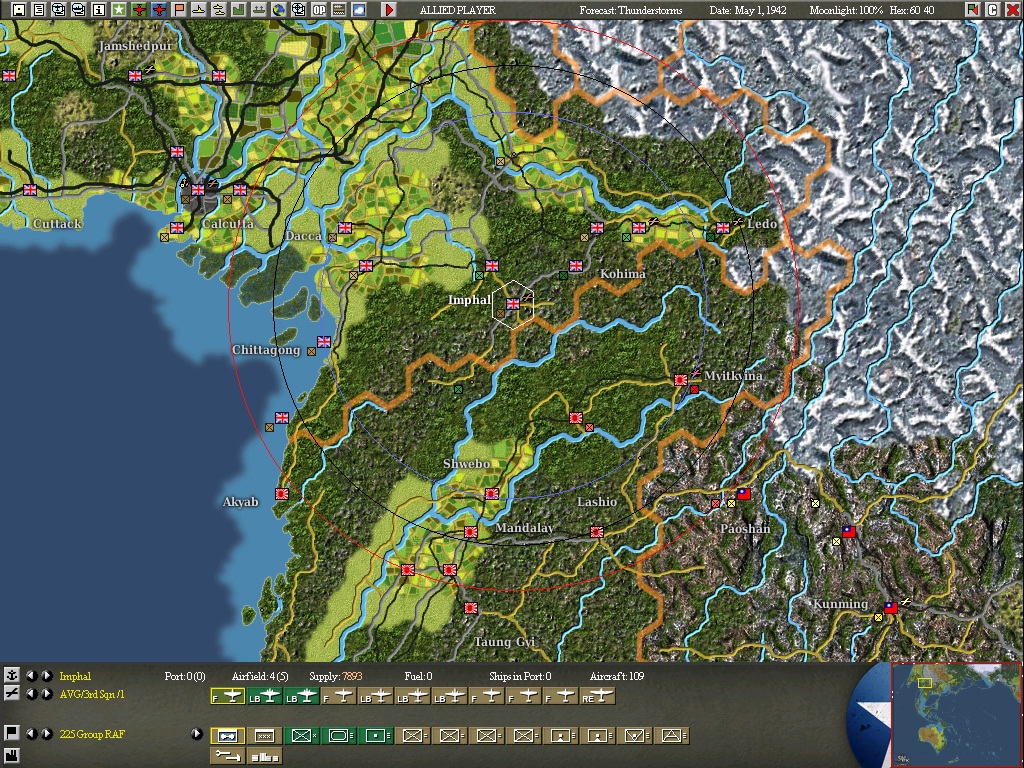Image resolution: width=1024 pixels, height=768 pixels.
Task: Click the green factory industry toolbar icon
Action: tap(238, 10)
